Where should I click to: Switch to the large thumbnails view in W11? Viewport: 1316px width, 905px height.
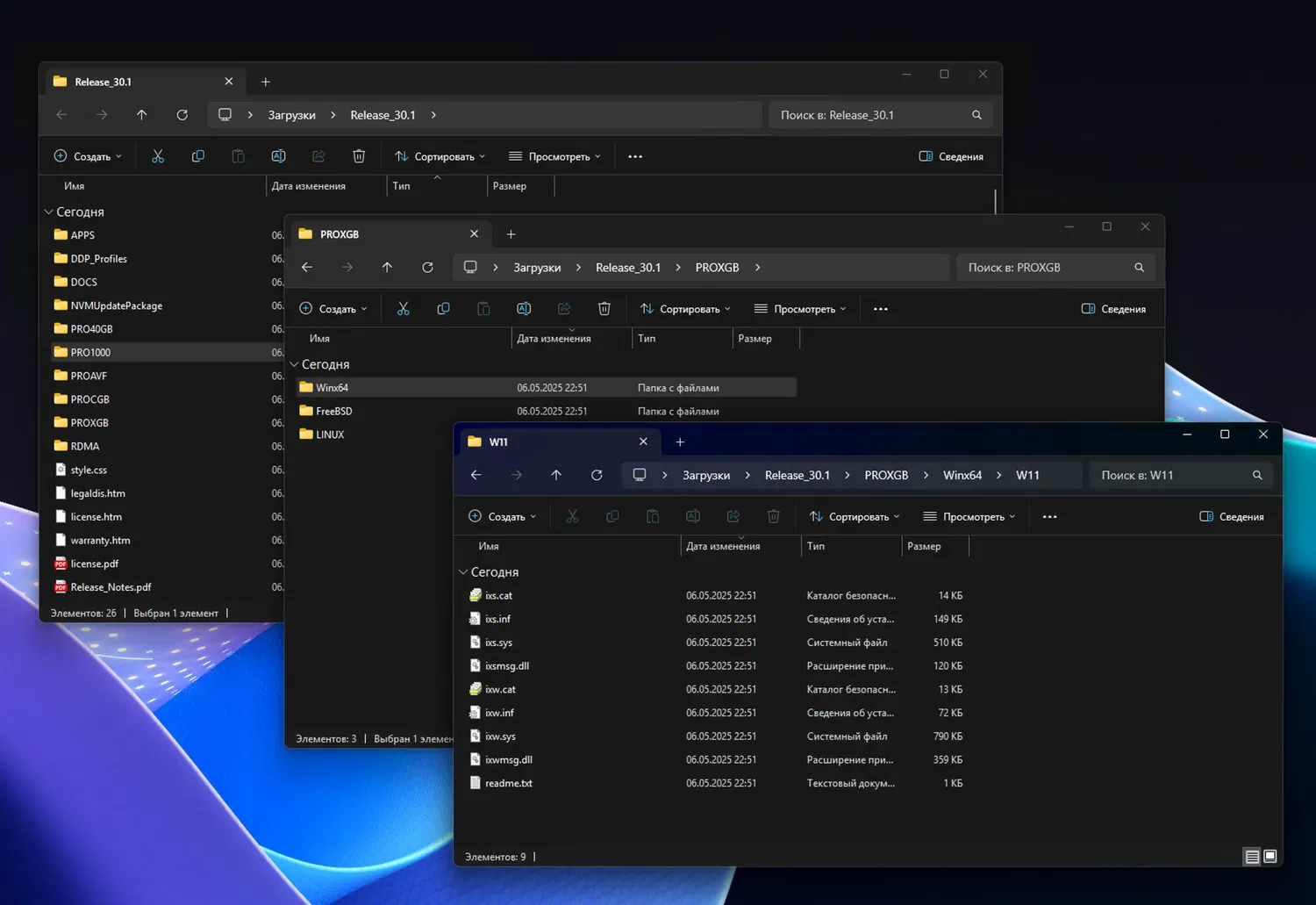1270,857
